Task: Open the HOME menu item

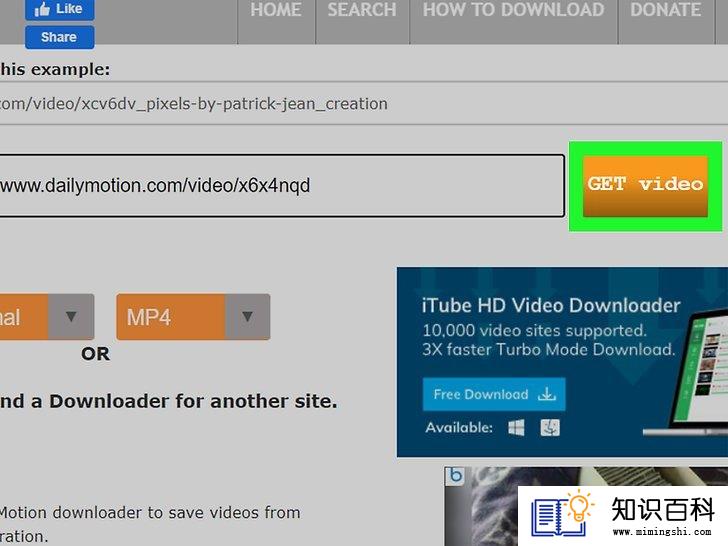Action: [x=276, y=10]
